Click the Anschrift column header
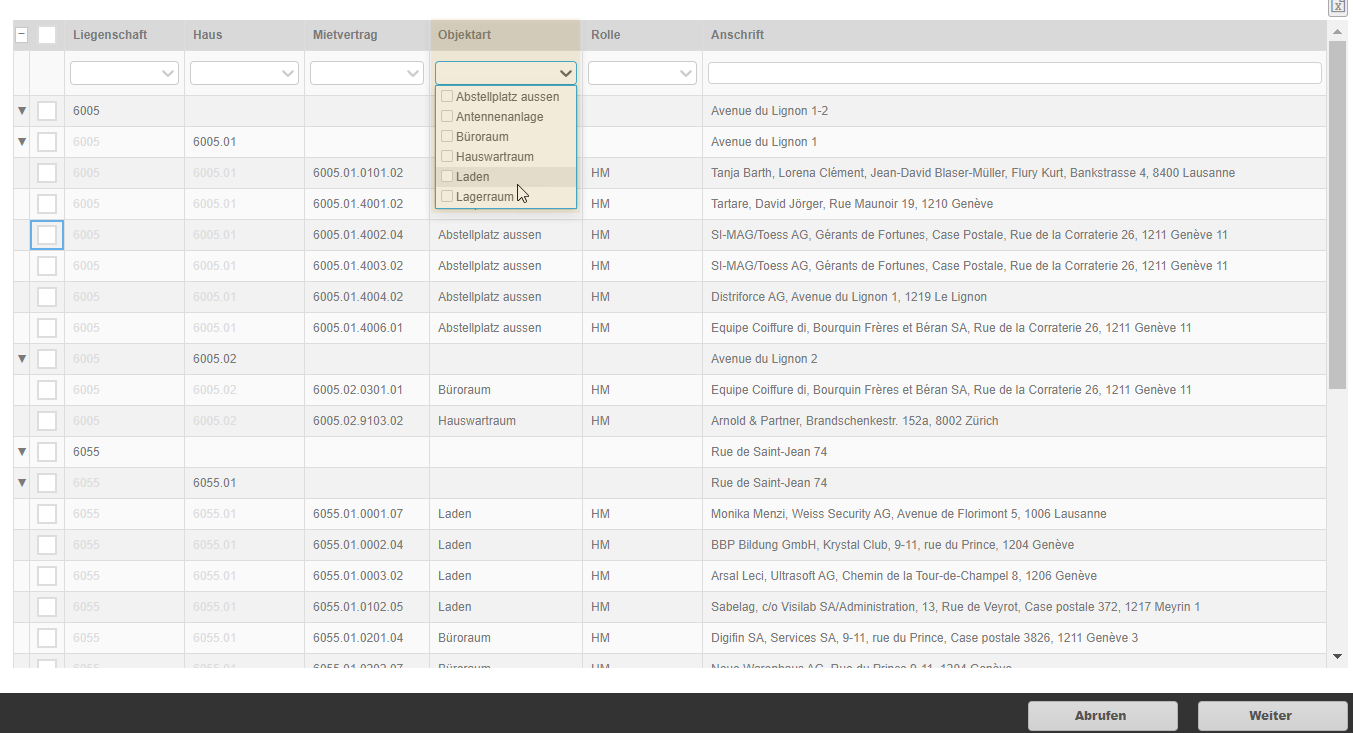Screen dimensions: 1353x733 click(737, 35)
